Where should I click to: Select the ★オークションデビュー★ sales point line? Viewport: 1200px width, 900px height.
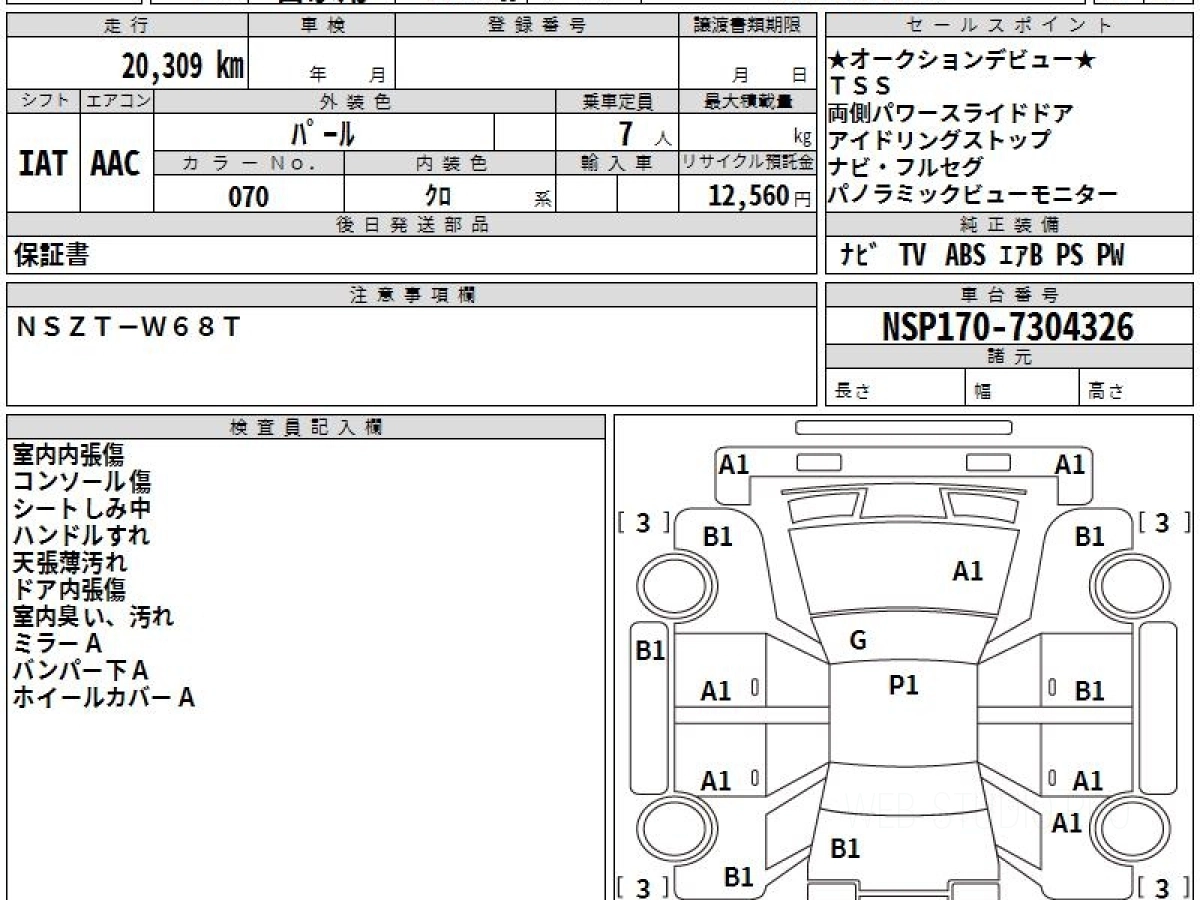pos(963,60)
